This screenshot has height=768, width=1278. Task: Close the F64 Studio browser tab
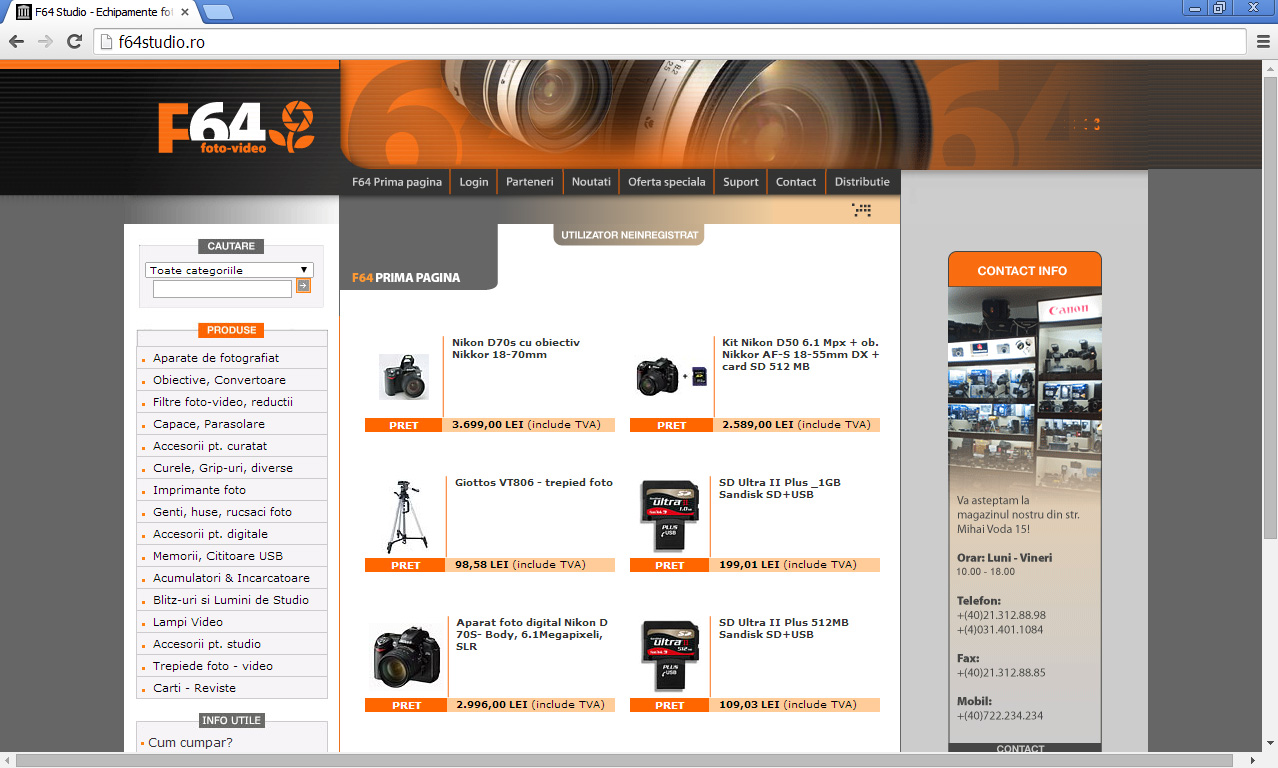185,12
